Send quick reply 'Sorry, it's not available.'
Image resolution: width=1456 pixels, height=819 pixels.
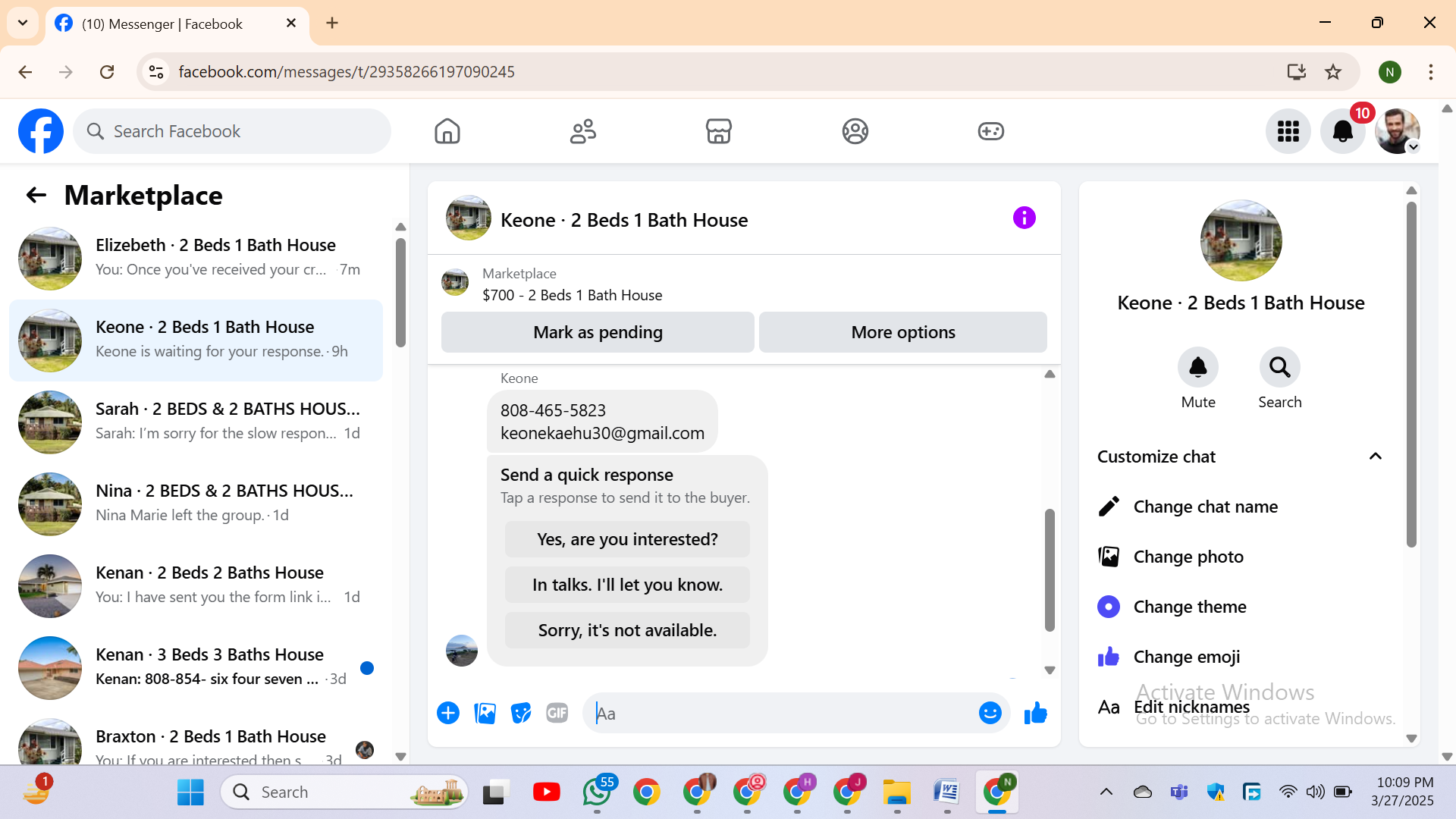(x=627, y=630)
